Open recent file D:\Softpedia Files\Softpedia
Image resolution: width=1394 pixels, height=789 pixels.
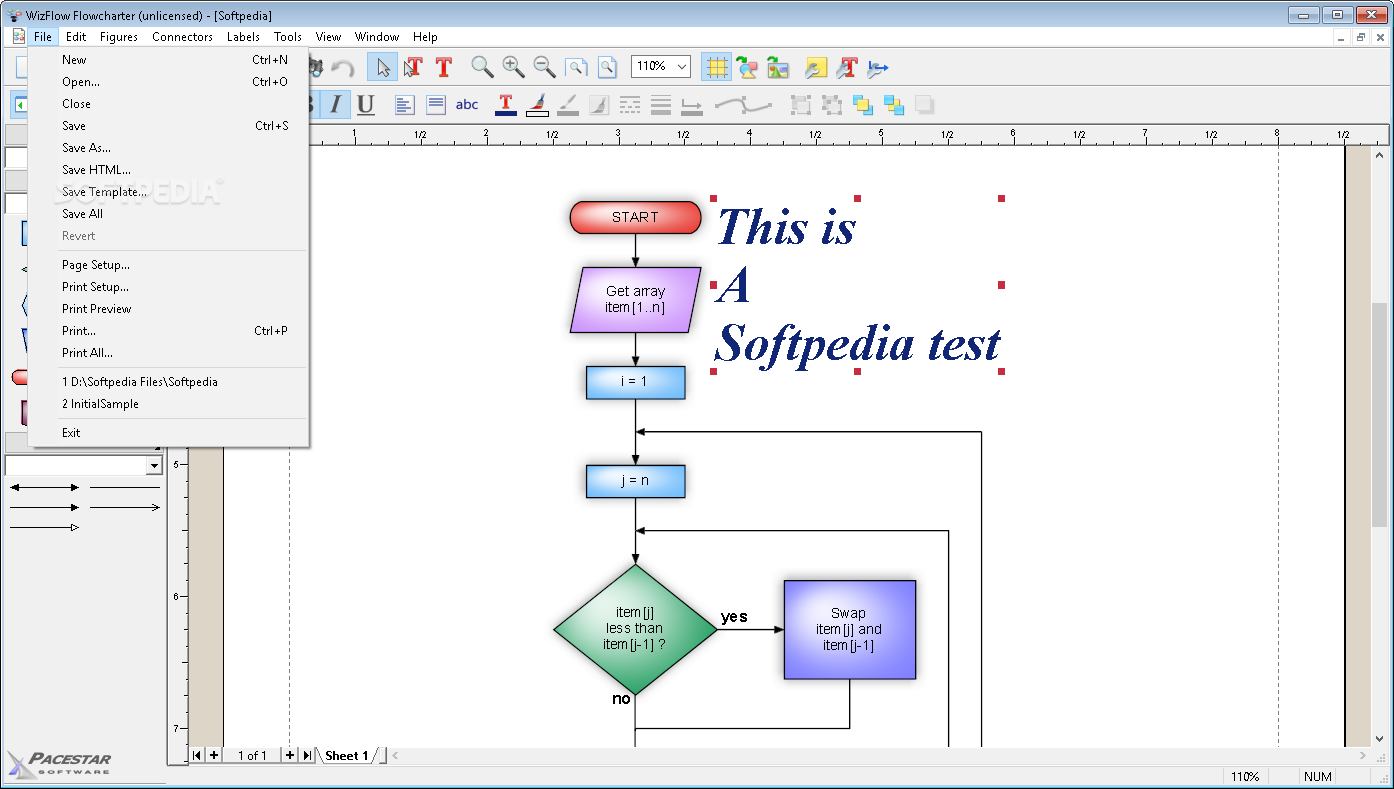168,382
